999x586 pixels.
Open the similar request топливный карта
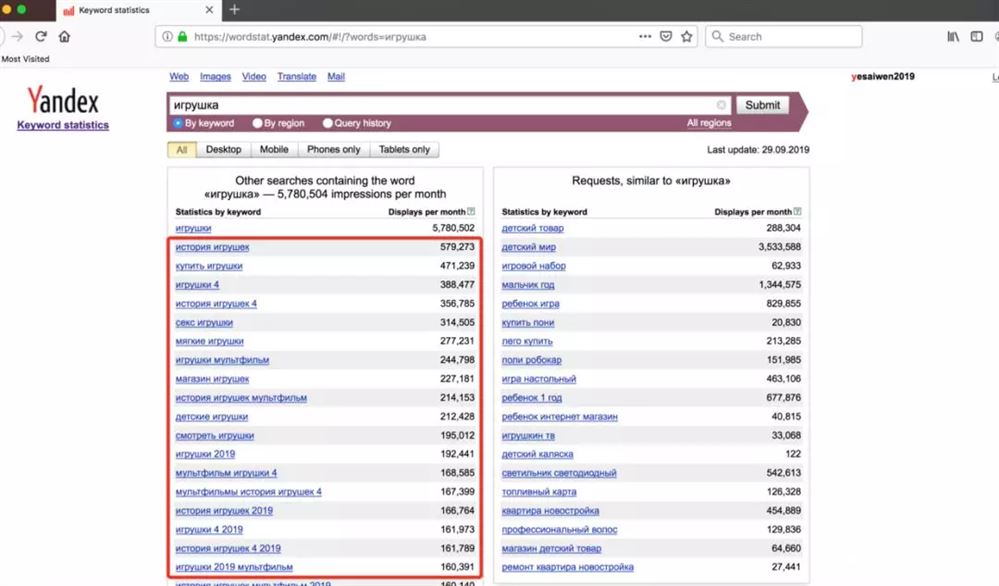tap(539, 492)
